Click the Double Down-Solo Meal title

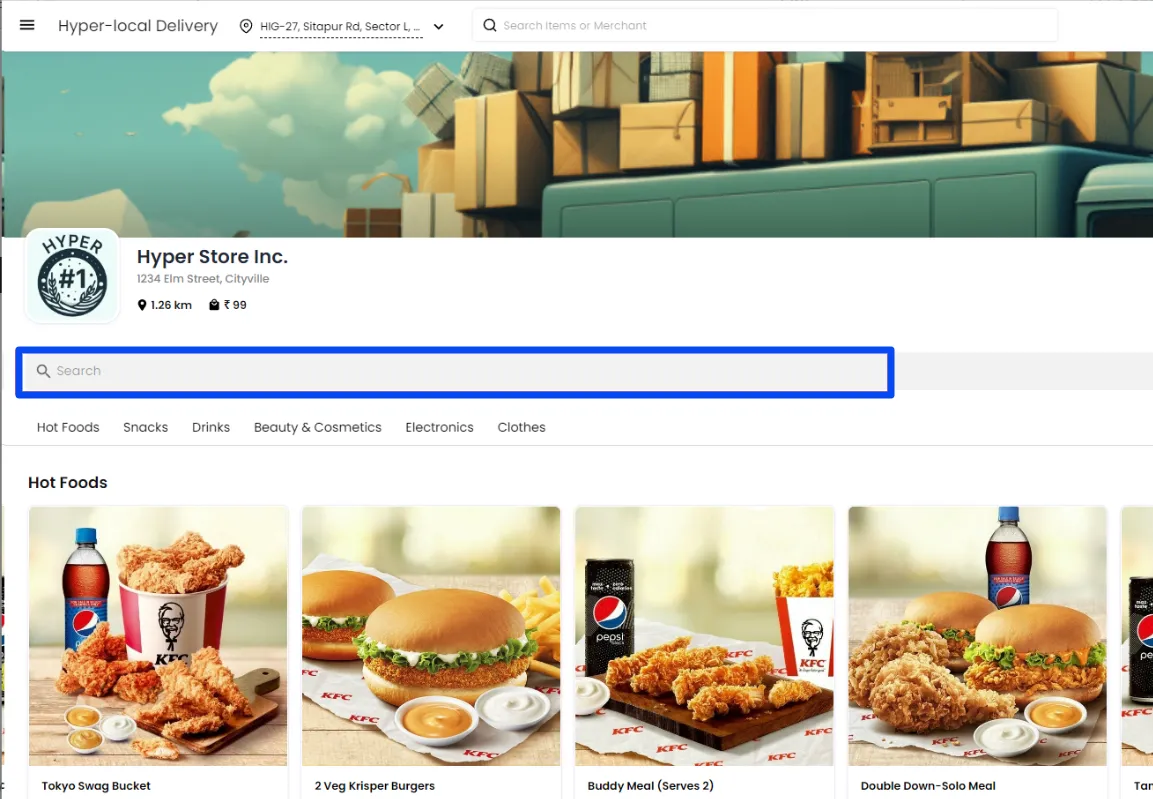click(928, 786)
